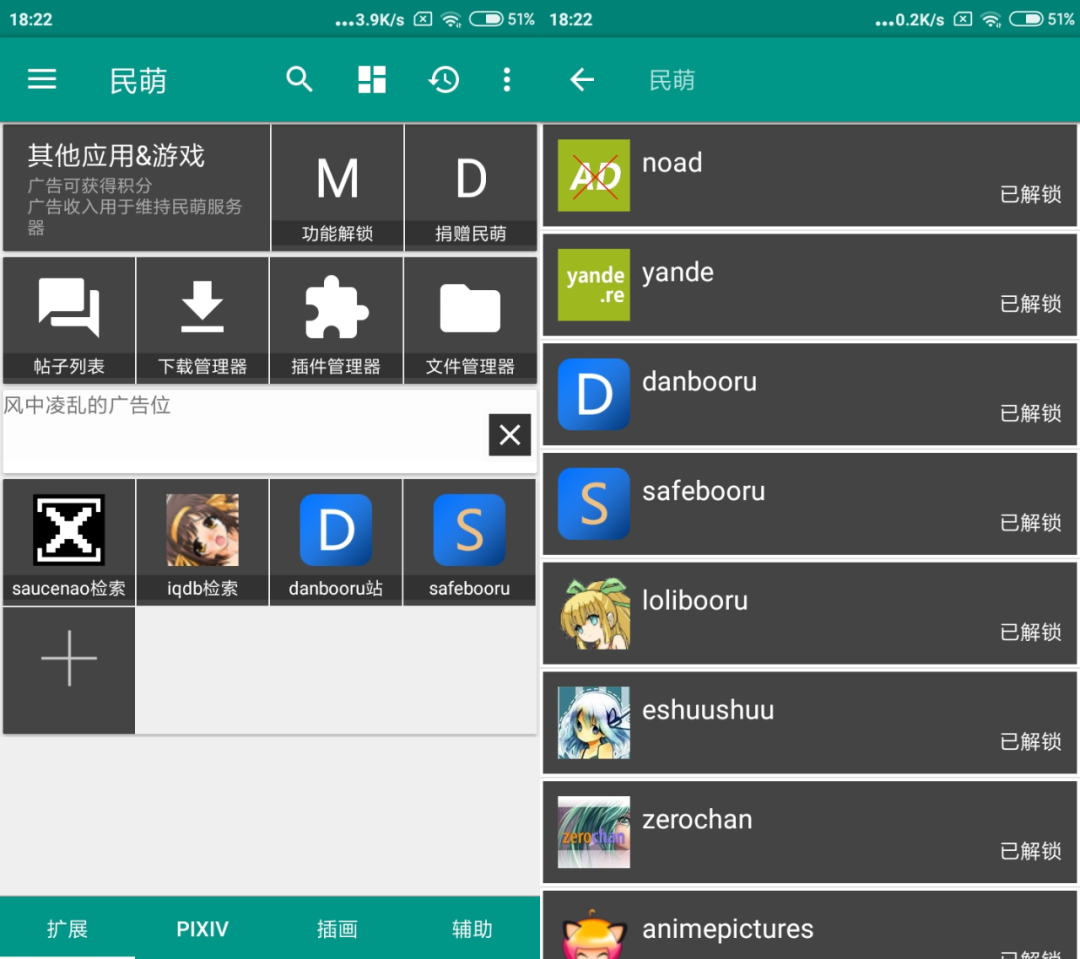This screenshot has height=959, width=1080.
Task: Switch to the PIXIV bottom tab
Action: (x=202, y=929)
